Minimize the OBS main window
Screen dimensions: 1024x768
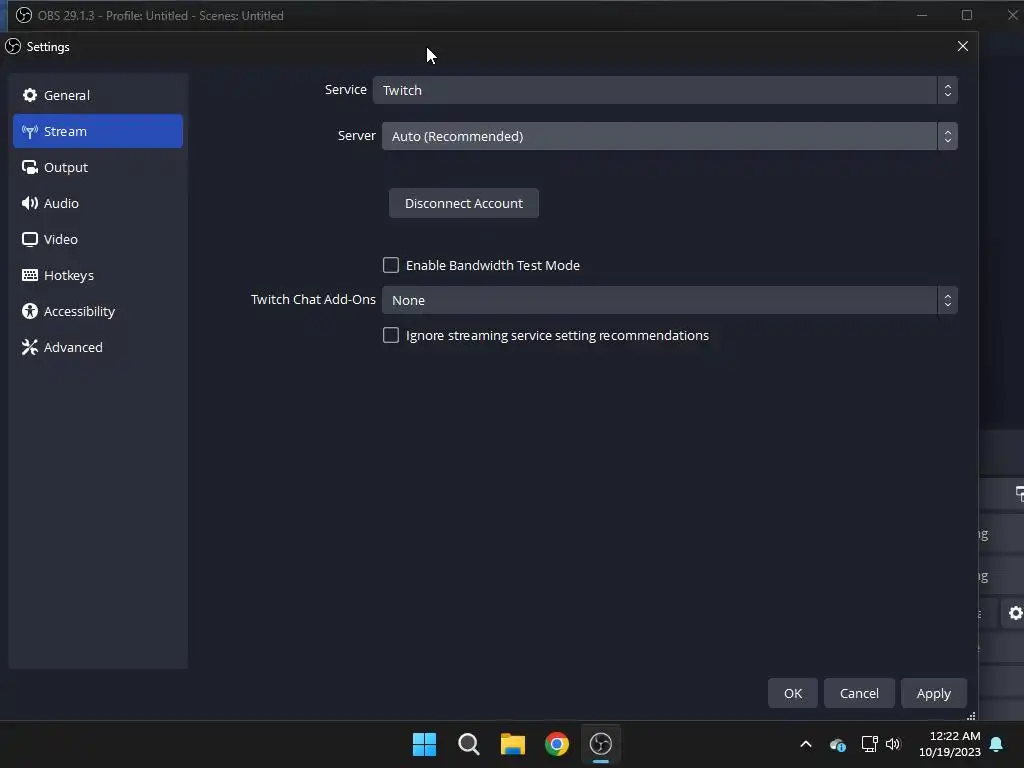921,15
